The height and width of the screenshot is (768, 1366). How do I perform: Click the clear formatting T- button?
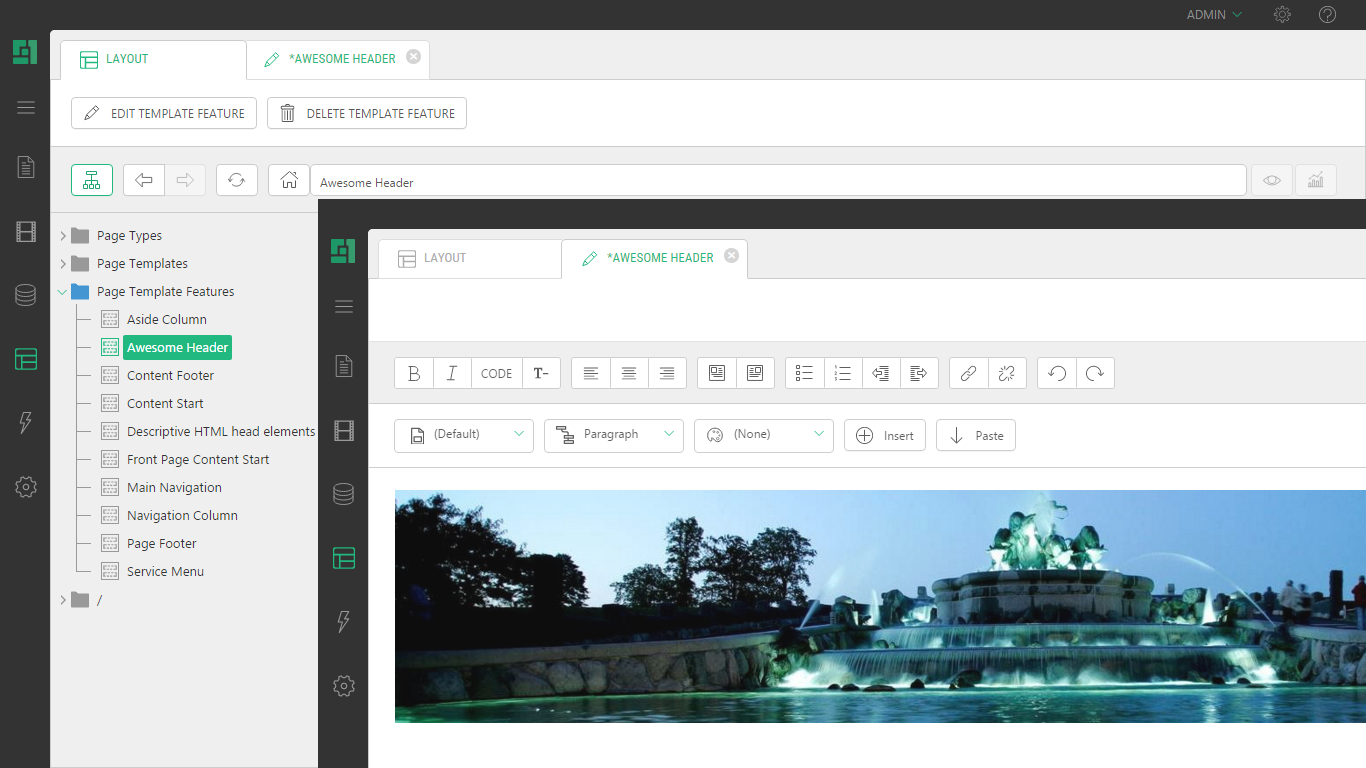coord(541,373)
